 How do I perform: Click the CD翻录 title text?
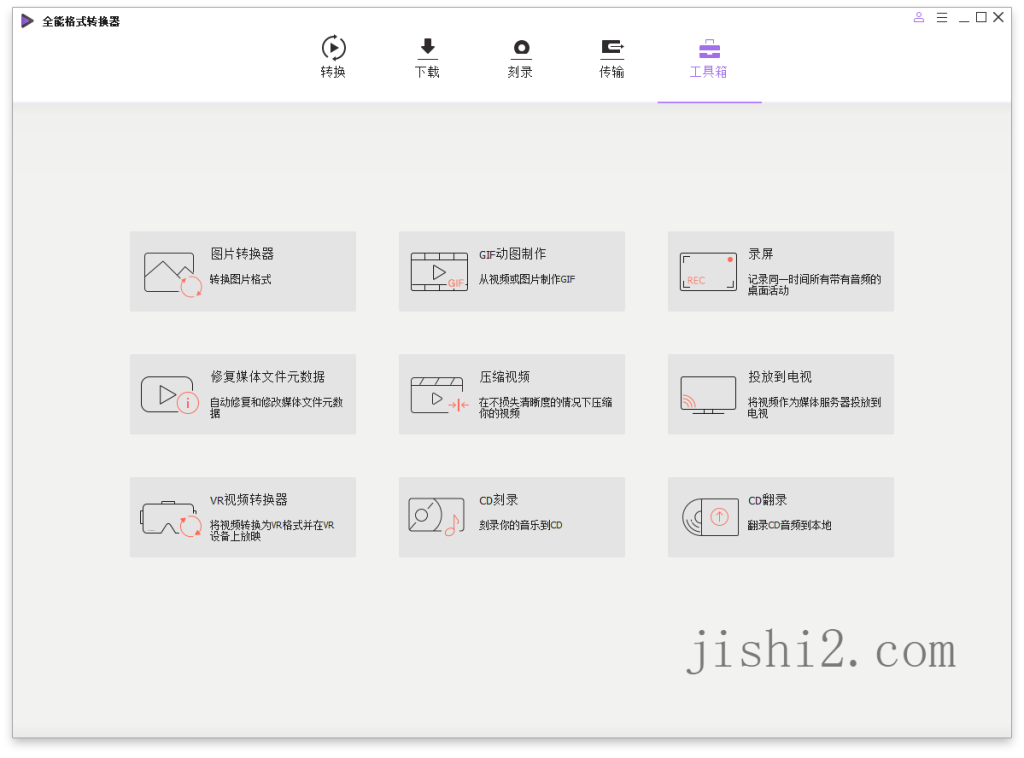coord(767,500)
